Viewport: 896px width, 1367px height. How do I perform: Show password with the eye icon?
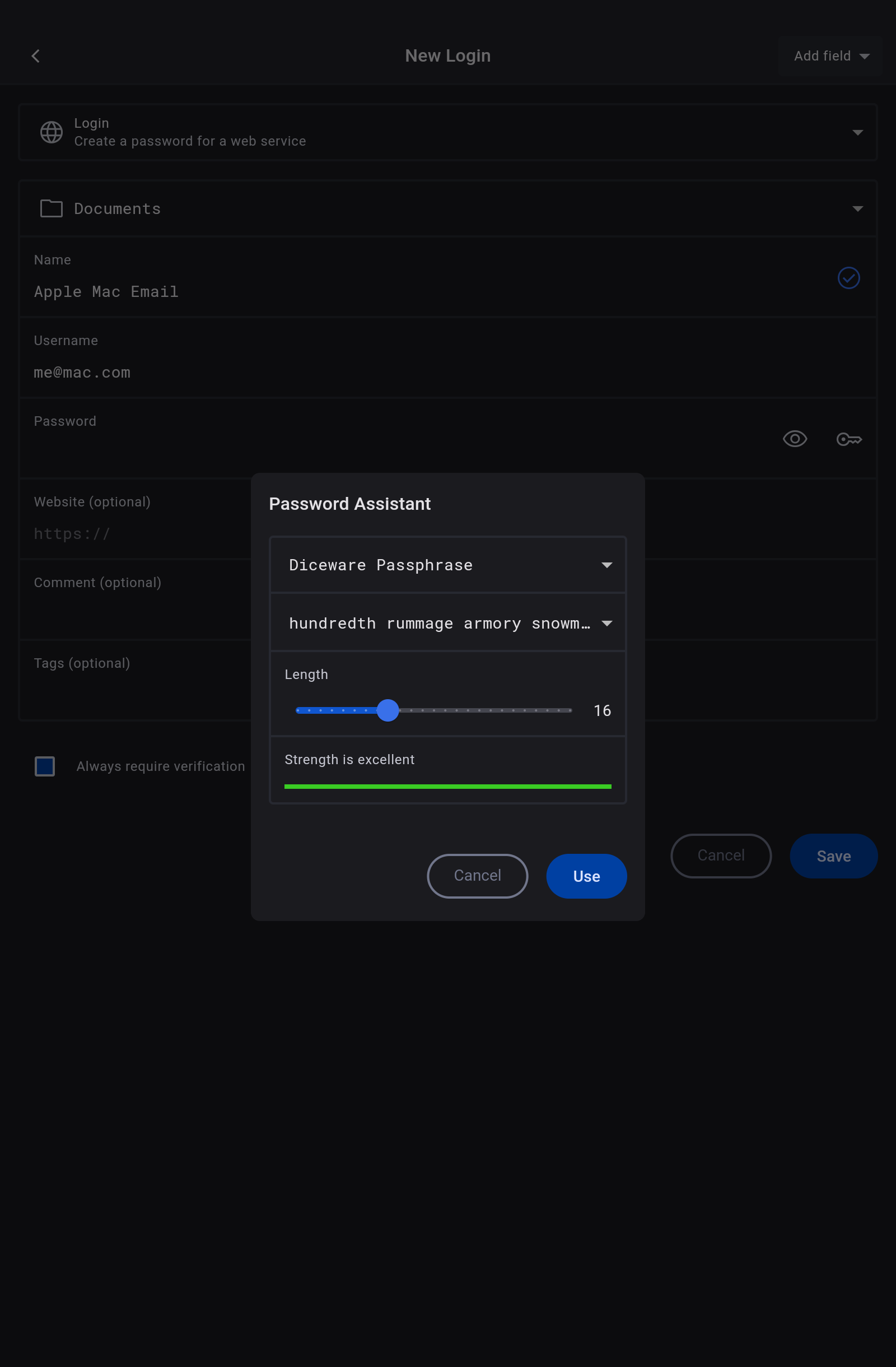tap(795, 439)
